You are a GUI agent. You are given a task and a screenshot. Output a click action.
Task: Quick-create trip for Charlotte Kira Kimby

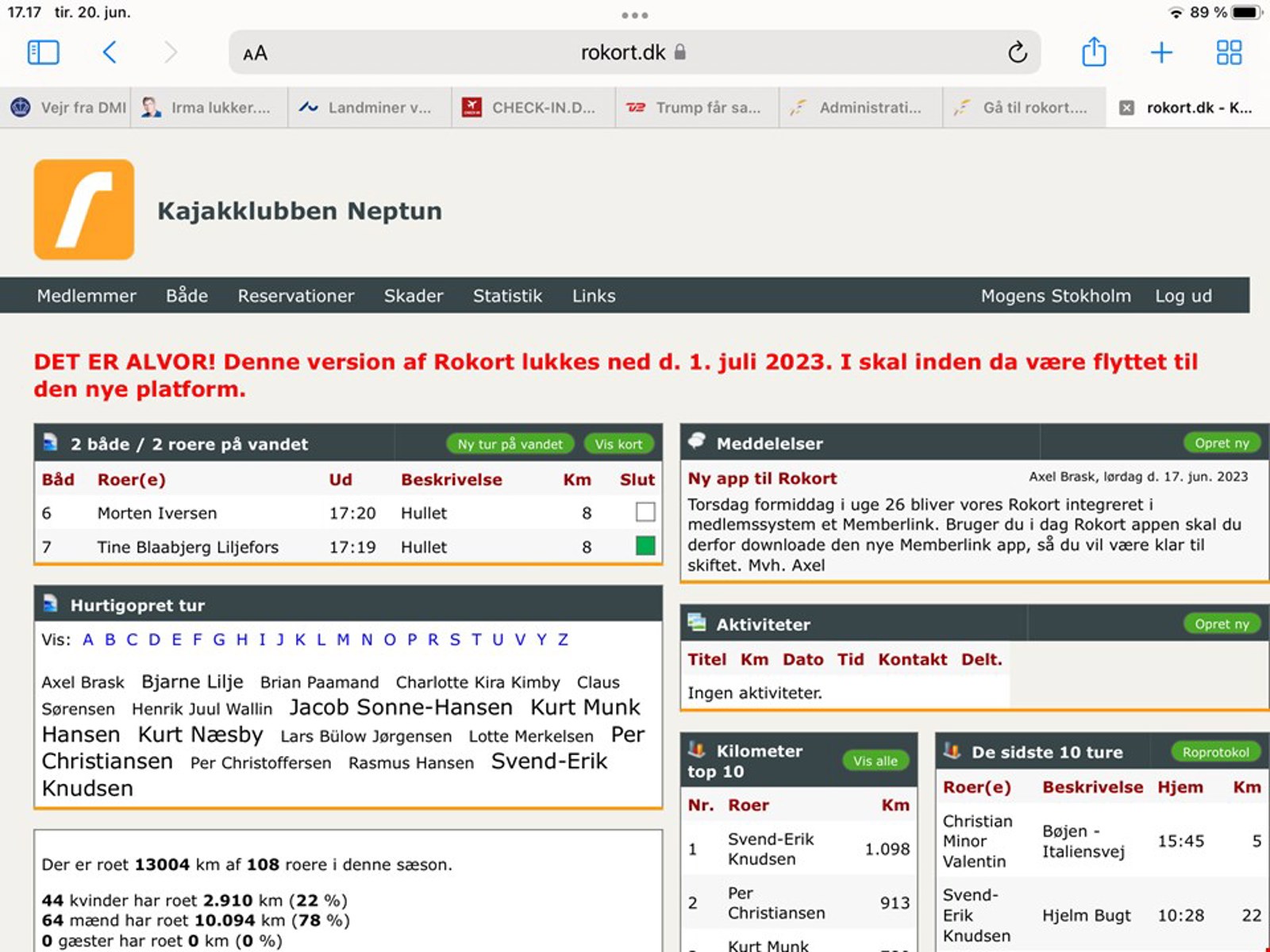click(x=478, y=682)
